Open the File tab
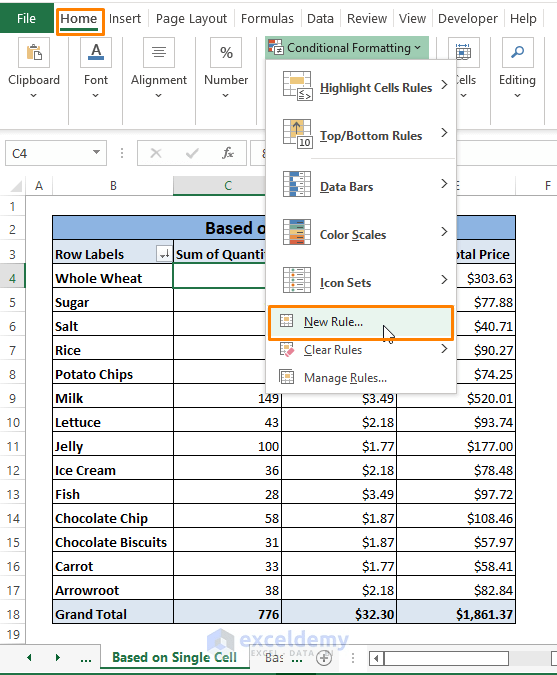The height and width of the screenshot is (675, 557). point(26,18)
